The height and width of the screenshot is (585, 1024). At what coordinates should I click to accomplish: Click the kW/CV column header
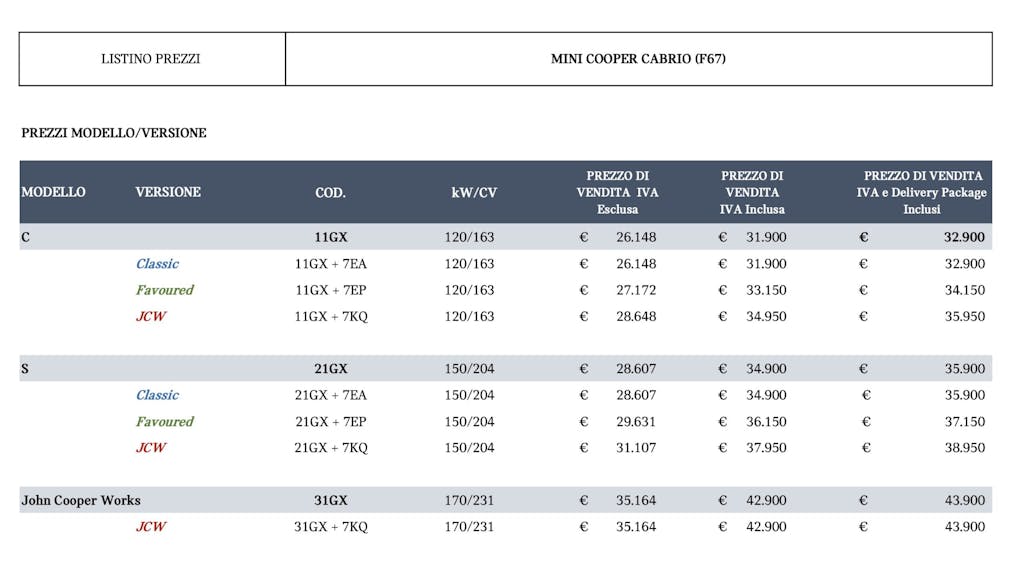474,193
